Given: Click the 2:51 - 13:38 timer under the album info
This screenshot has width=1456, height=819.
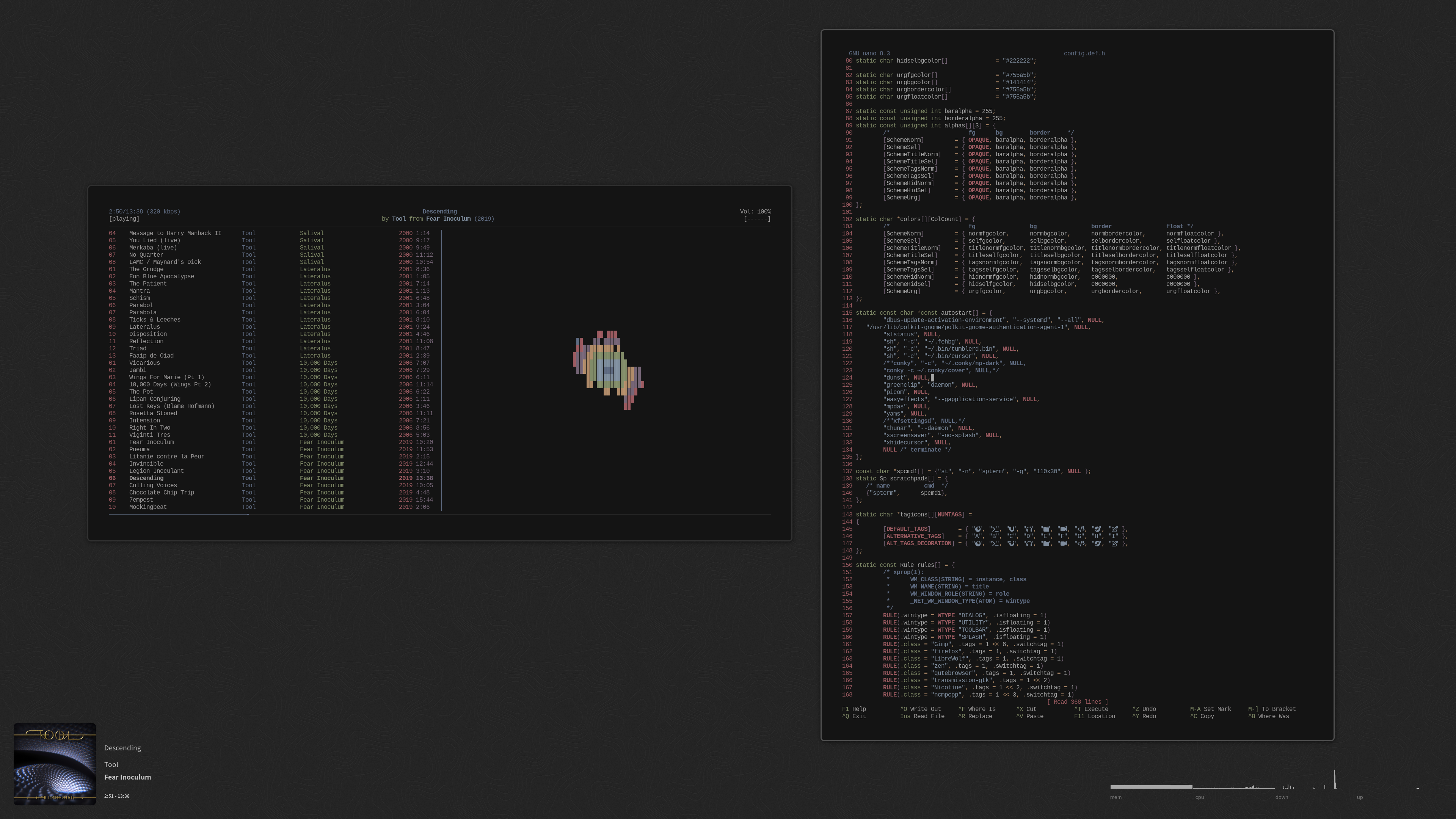Looking at the screenshot, I should click(x=116, y=796).
